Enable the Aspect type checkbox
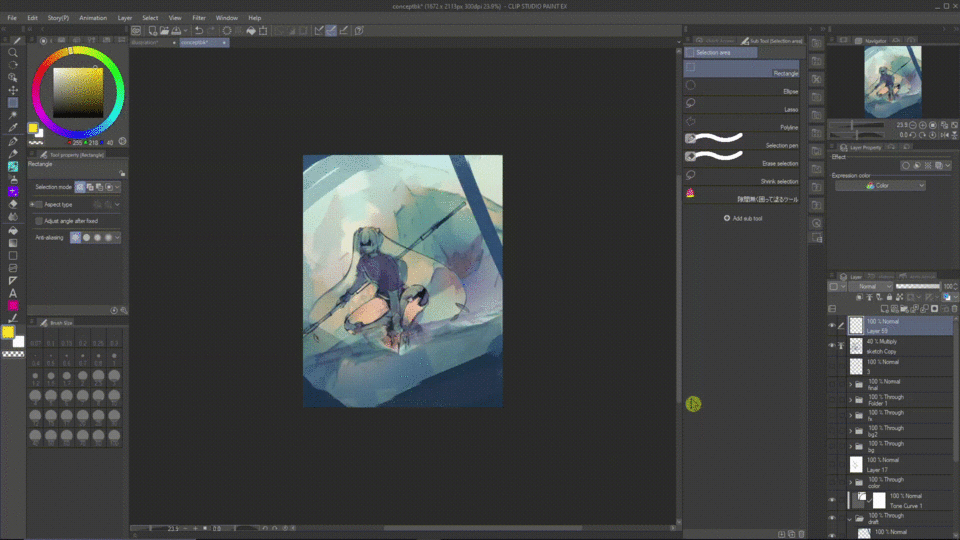Image resolution: width=960 pixels, height=540 pixels. click(x=39, y=204)
